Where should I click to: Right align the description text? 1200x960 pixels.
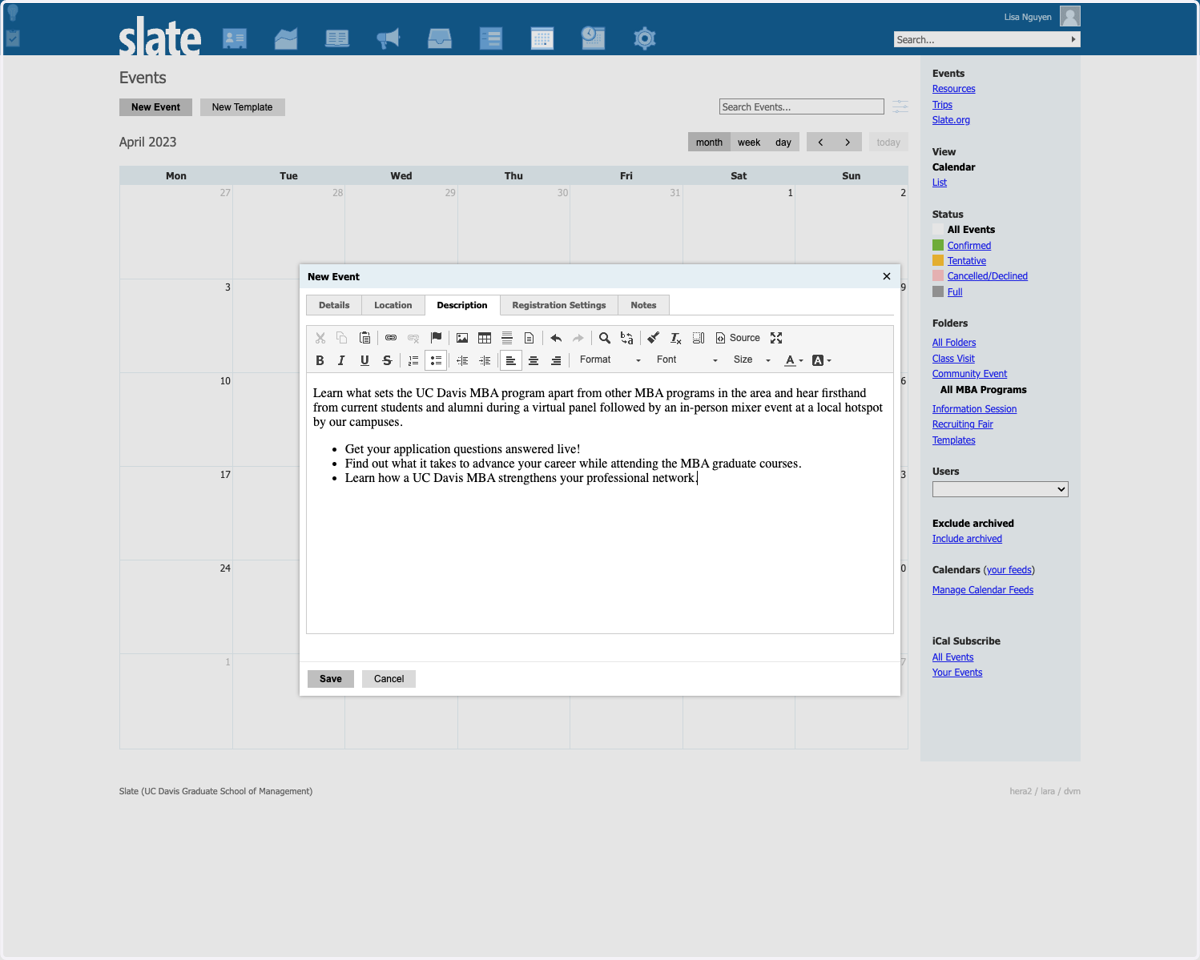click(x=556, y=360)
